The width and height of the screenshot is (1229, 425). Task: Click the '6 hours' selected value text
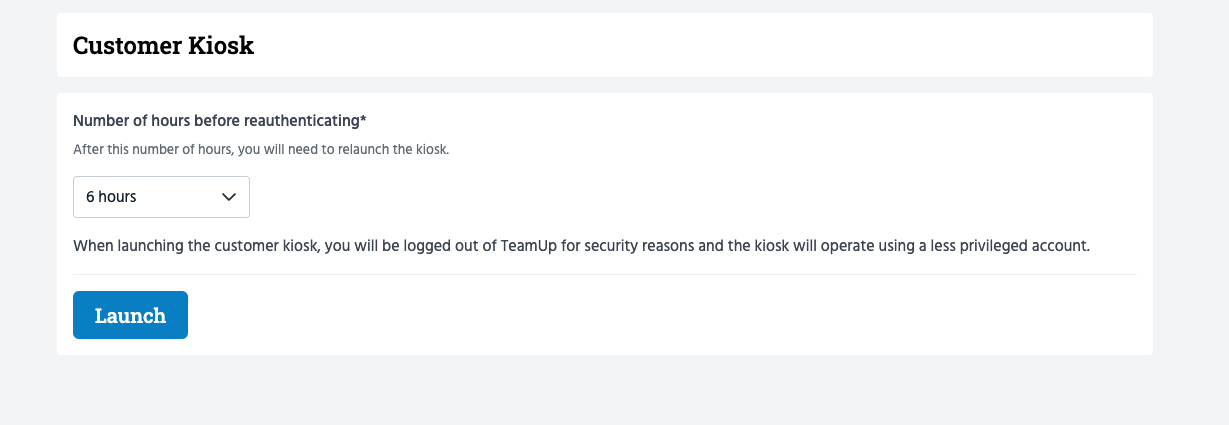(111, 197)
